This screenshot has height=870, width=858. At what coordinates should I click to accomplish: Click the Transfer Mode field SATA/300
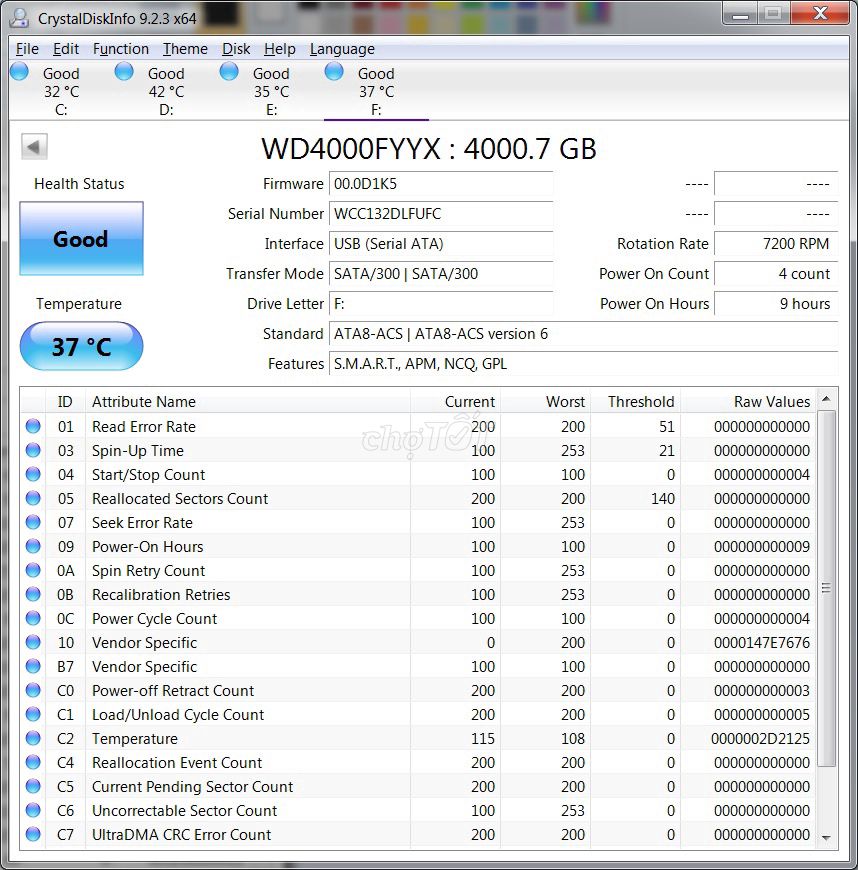tap(441, 274)
